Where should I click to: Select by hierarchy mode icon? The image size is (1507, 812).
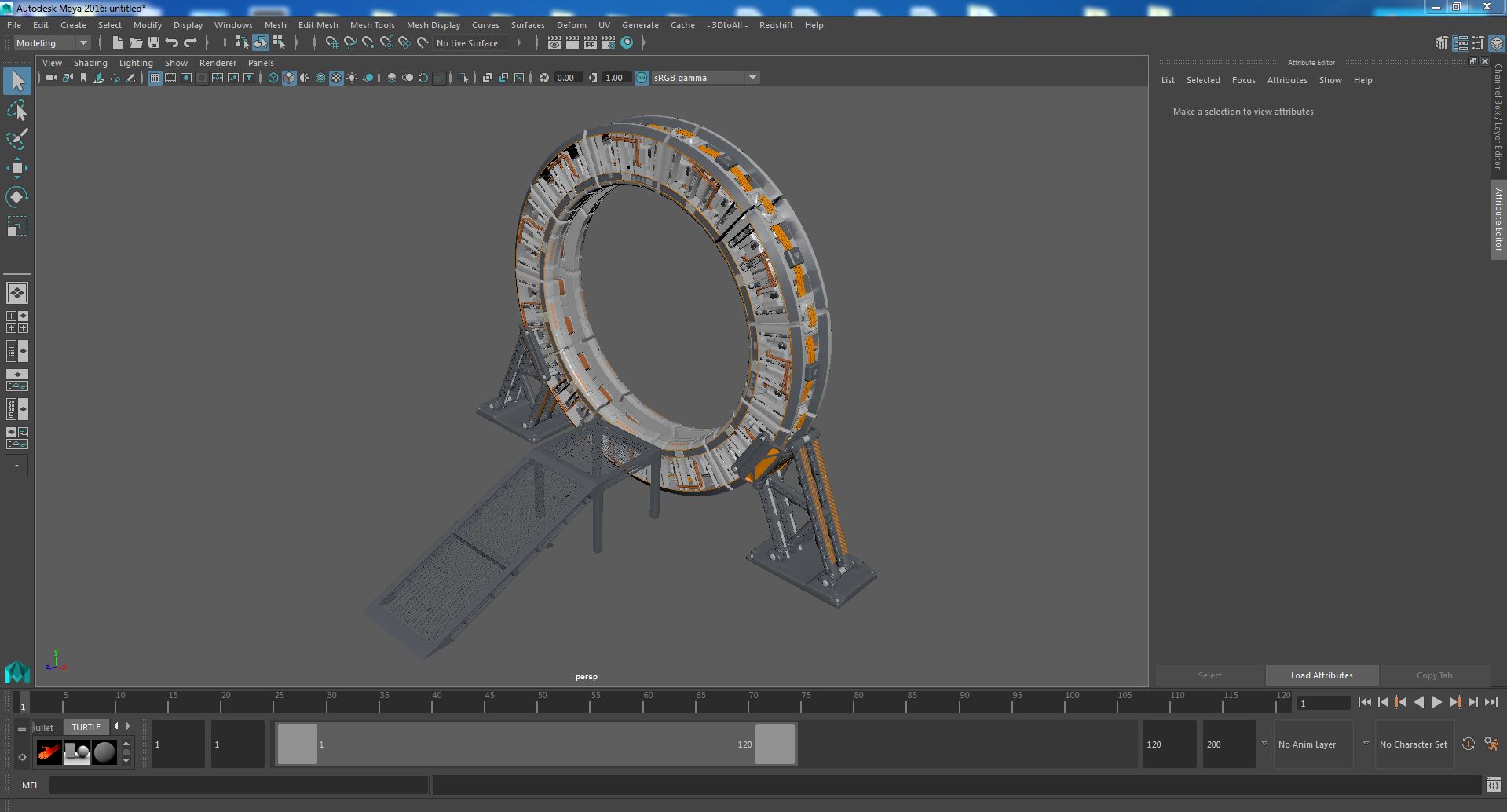243,42
